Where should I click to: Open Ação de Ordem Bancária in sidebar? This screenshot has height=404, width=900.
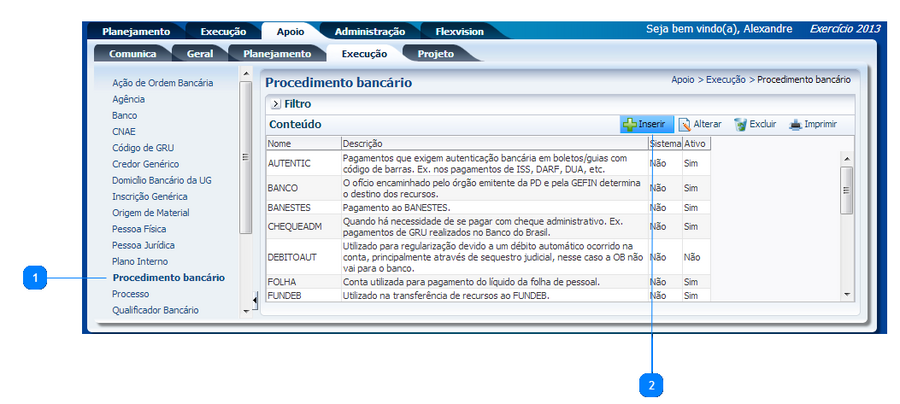tap(162, 83)
